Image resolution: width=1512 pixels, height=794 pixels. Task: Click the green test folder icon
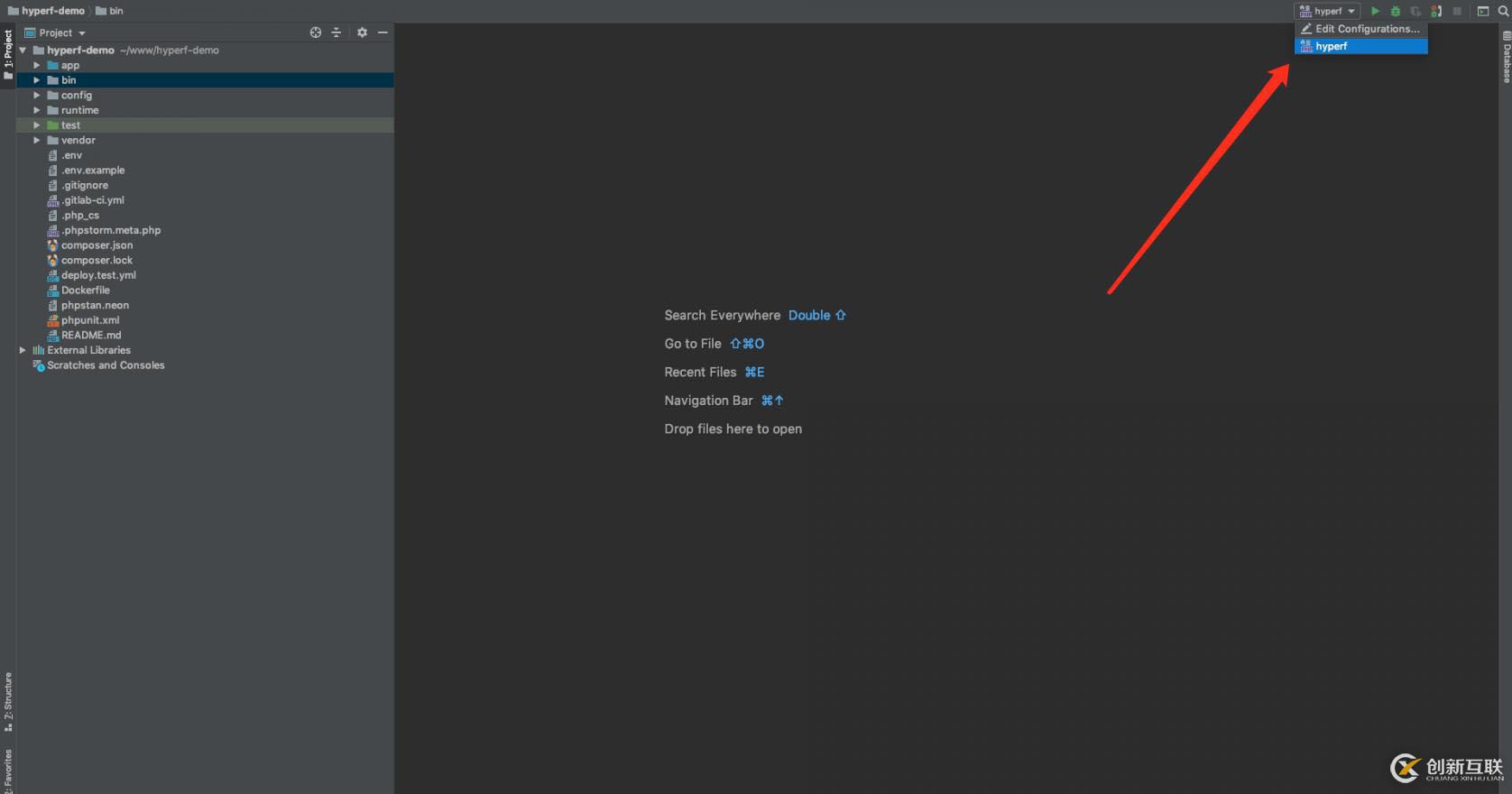pyautogui.click(x=52, y=125)
